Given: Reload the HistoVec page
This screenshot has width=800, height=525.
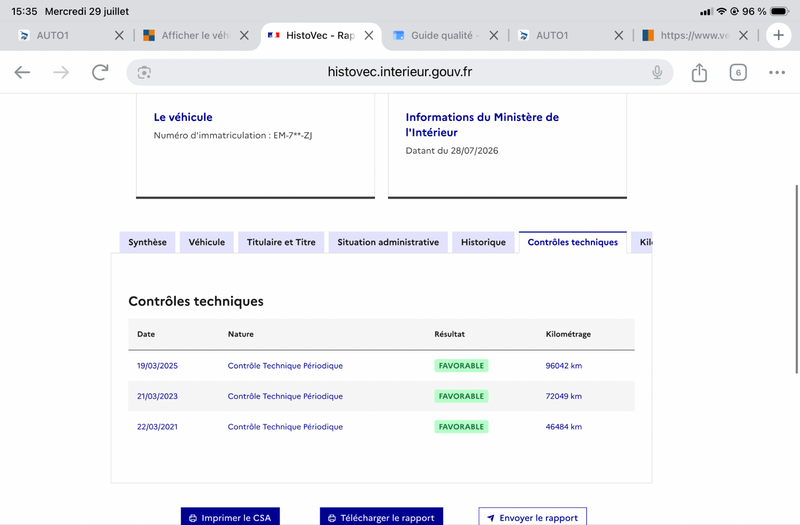Looking at the screenshot, I should tap(100, 72).
